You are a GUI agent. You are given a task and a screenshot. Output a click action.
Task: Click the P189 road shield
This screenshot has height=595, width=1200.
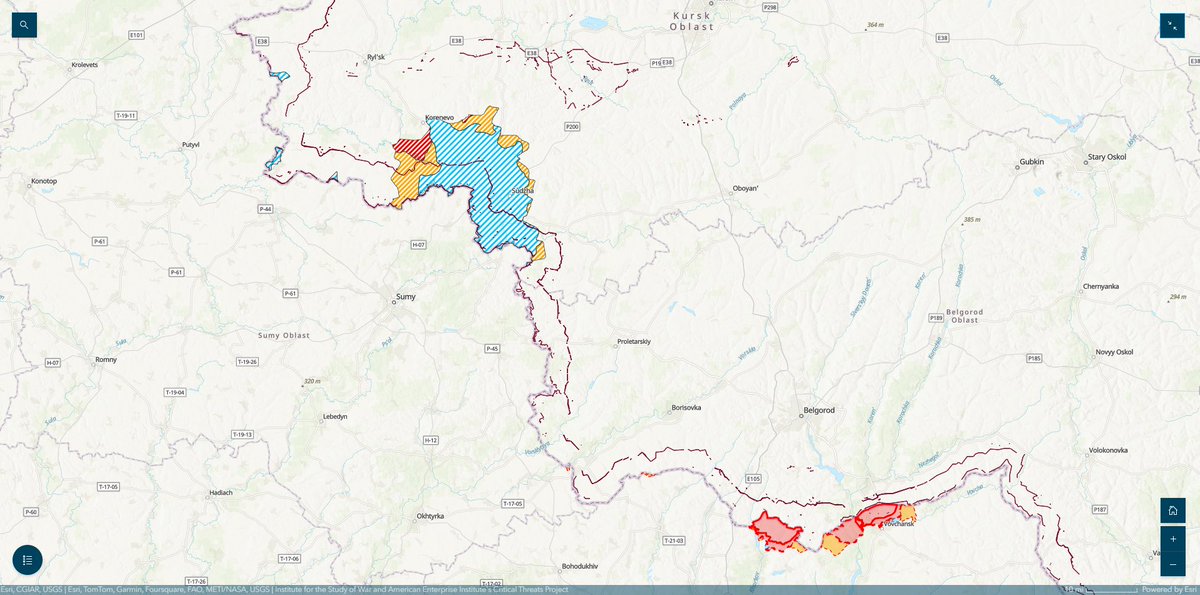936,318
